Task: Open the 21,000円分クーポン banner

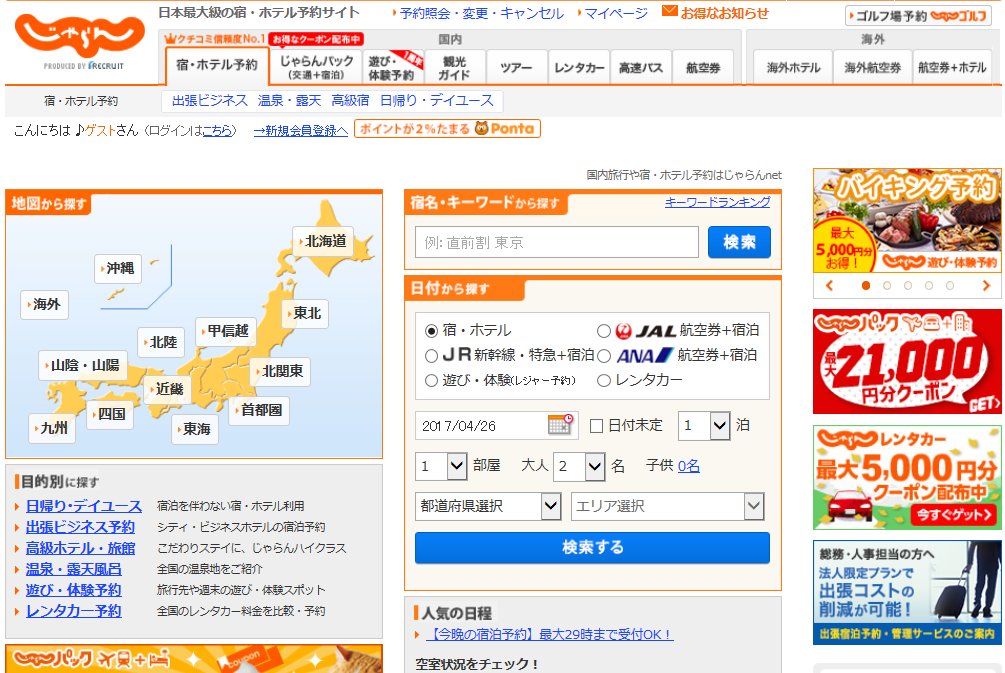Action: pos(907,361)
